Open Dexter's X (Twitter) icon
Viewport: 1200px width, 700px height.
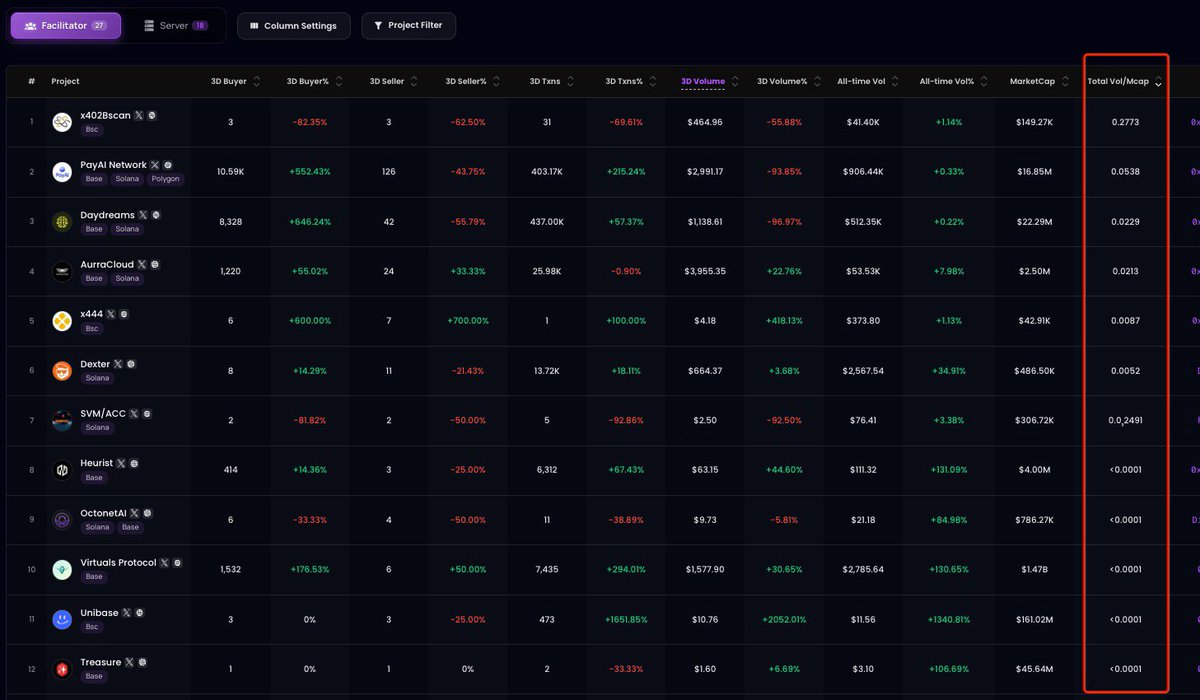click(118, 364)
